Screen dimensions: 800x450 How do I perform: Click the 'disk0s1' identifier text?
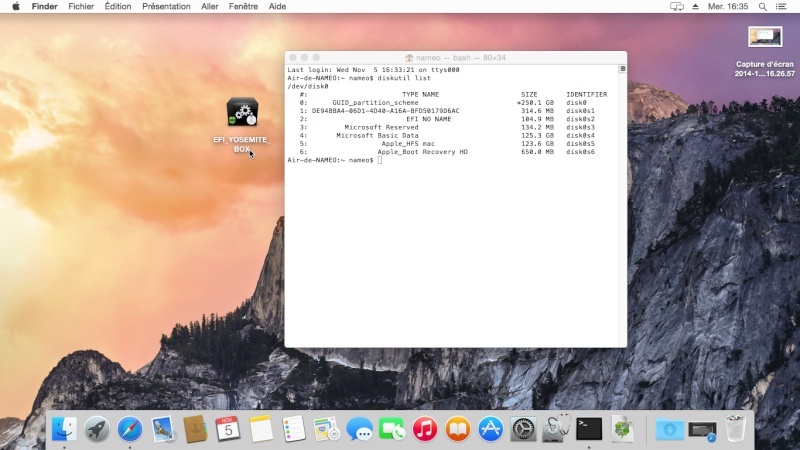[x=580, y=111]
